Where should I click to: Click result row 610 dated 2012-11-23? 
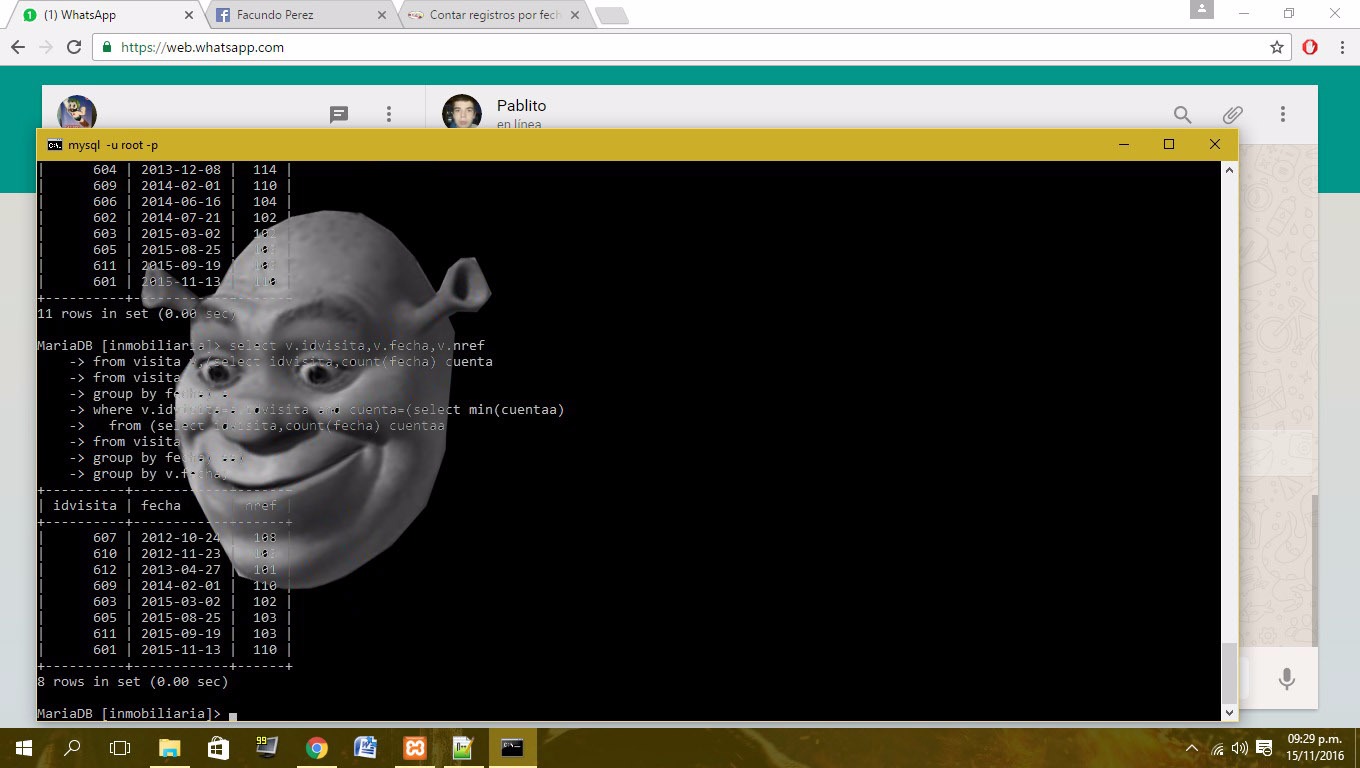[x=164, y=554]
